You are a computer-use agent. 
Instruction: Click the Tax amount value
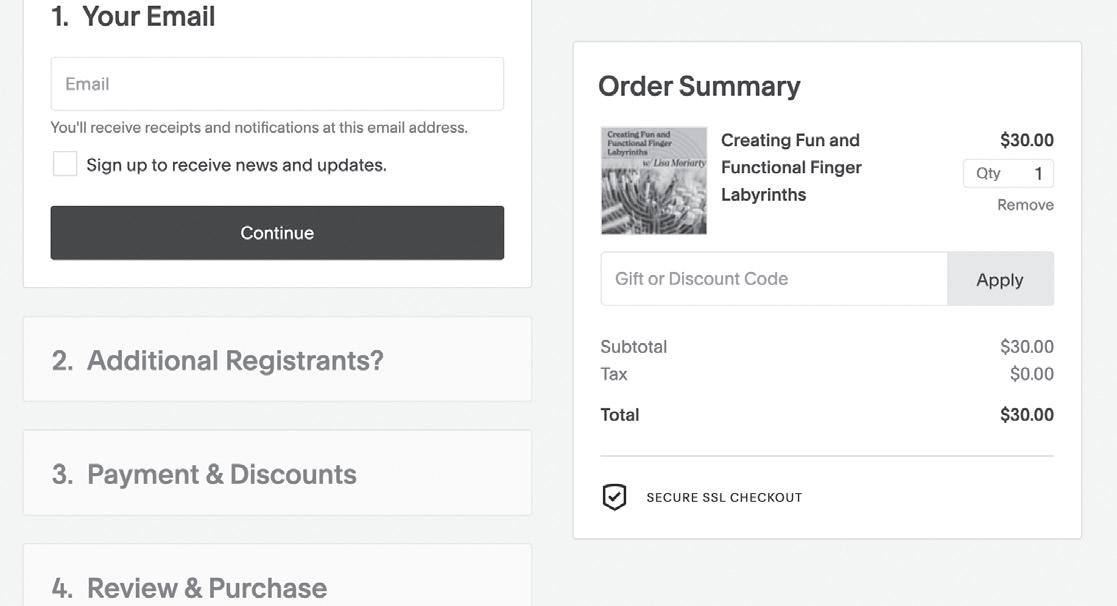point(1031,374)
